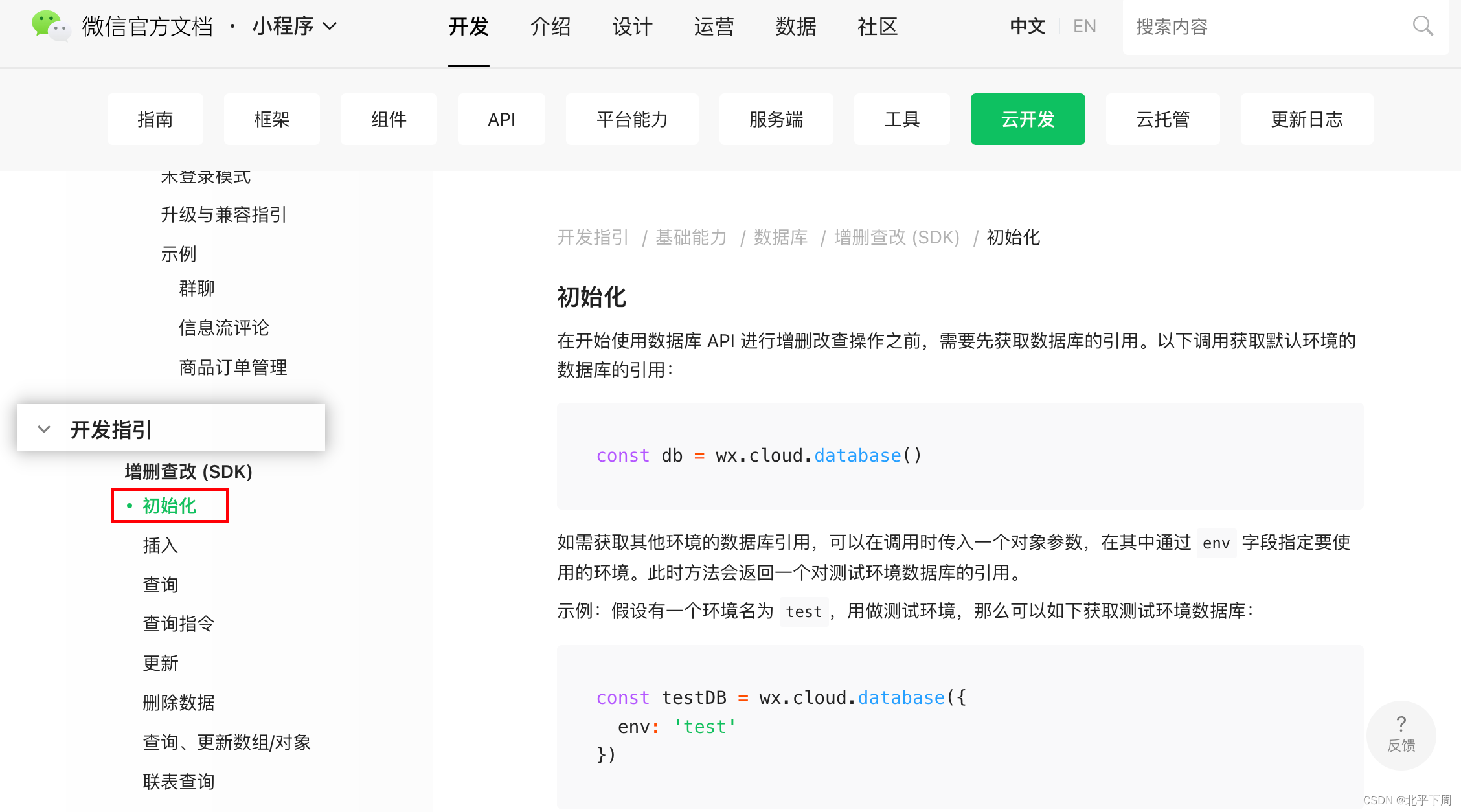Open 联表查询 sidebar item
The height and width of the screenshot is (812, 1461).
point(178,782)
